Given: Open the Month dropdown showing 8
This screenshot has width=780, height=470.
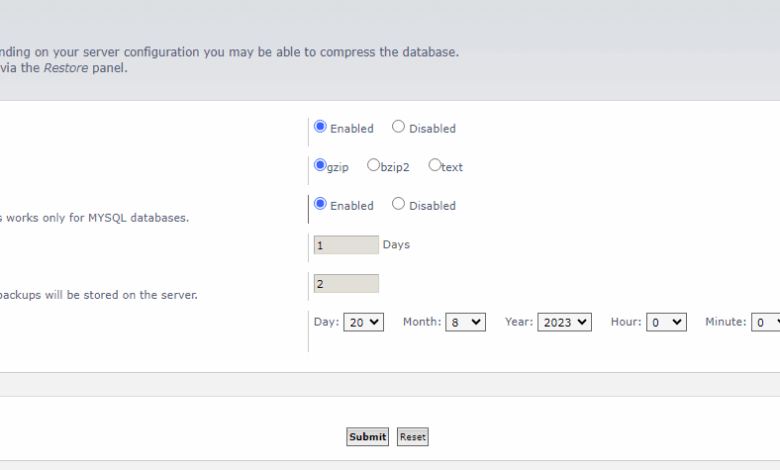Looking at the screenshot, I should pos(465,322).
